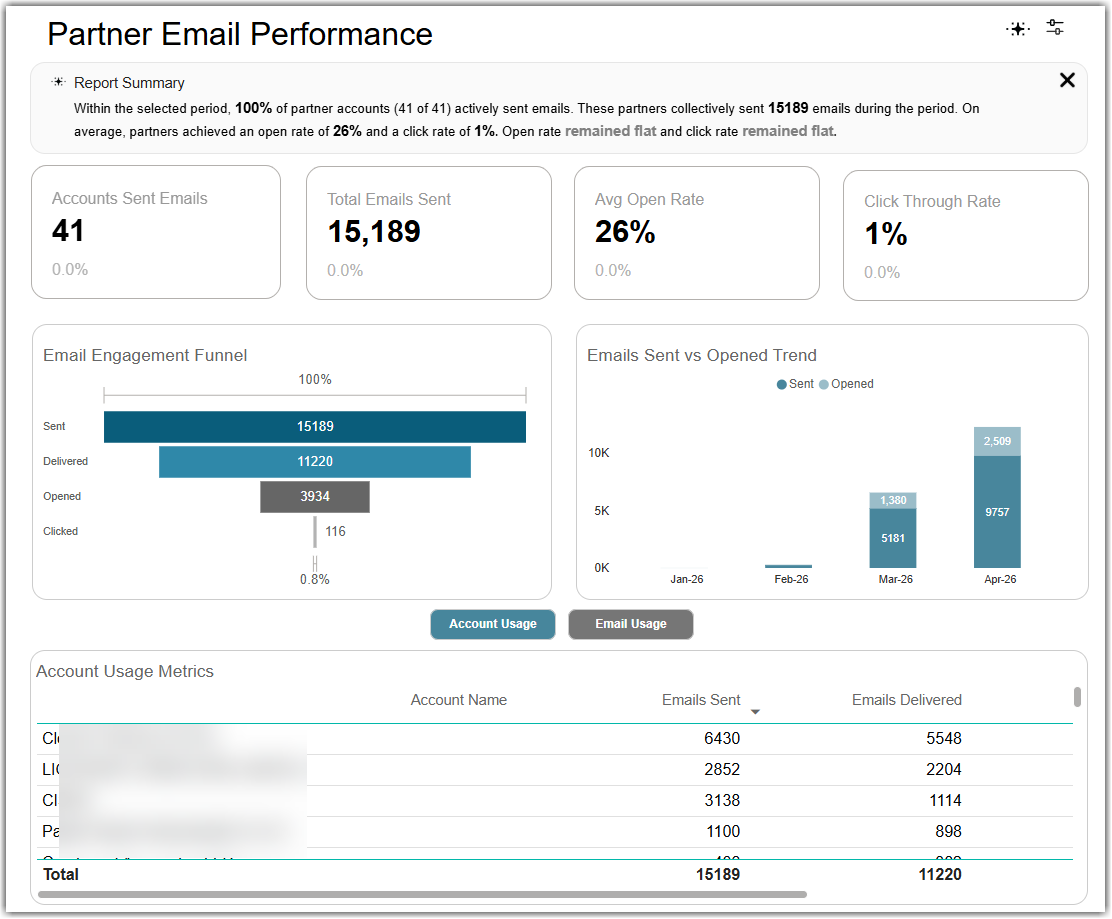Viewport: 1112px width, 919px height.
Task: Select the Sent legend marker
Action: (x=782, y=384)
